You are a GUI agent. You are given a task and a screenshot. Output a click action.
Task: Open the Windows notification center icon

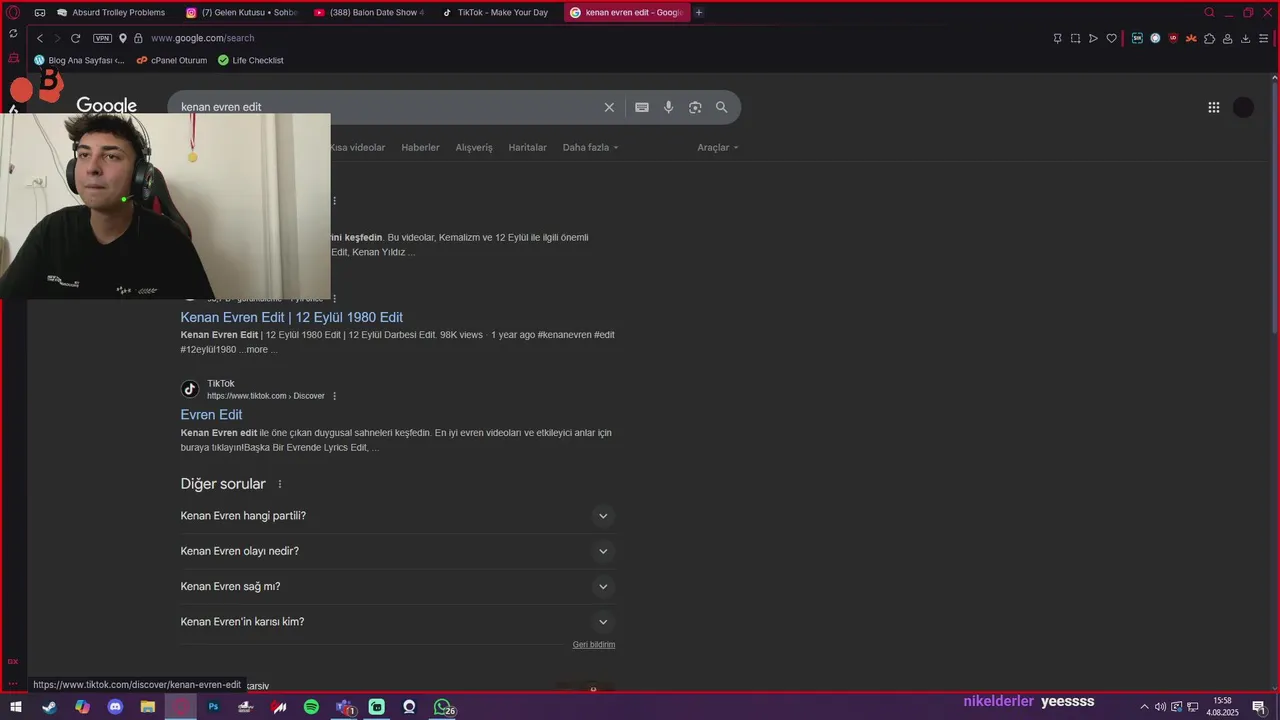click(1259, 707)
